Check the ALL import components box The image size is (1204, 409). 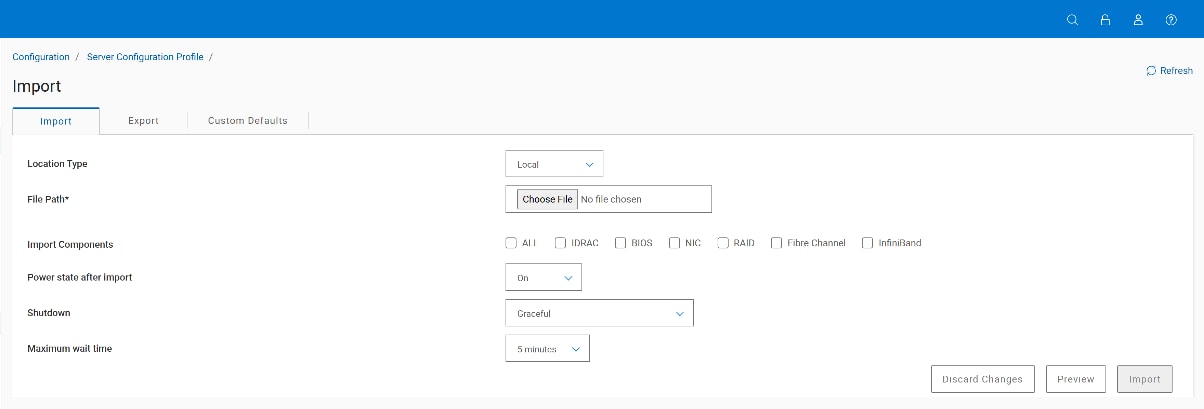pyautogui.click(x=511, y=243)
